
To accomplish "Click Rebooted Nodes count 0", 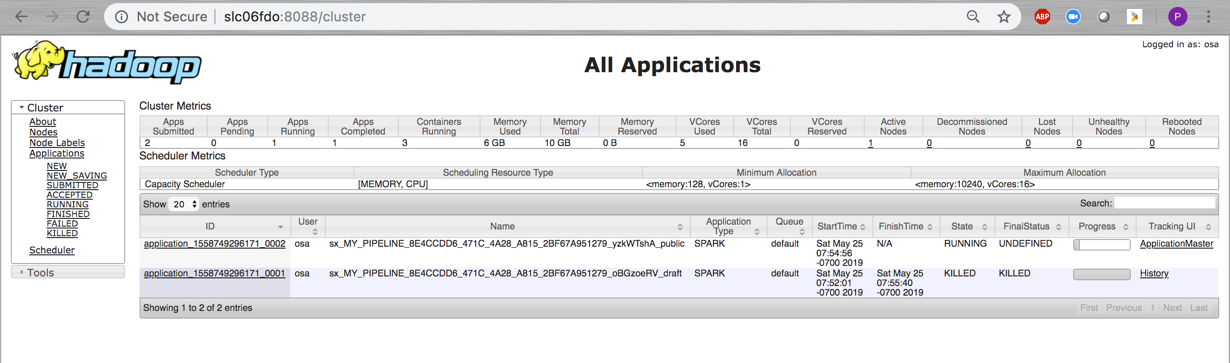I will pos(1152,143).
